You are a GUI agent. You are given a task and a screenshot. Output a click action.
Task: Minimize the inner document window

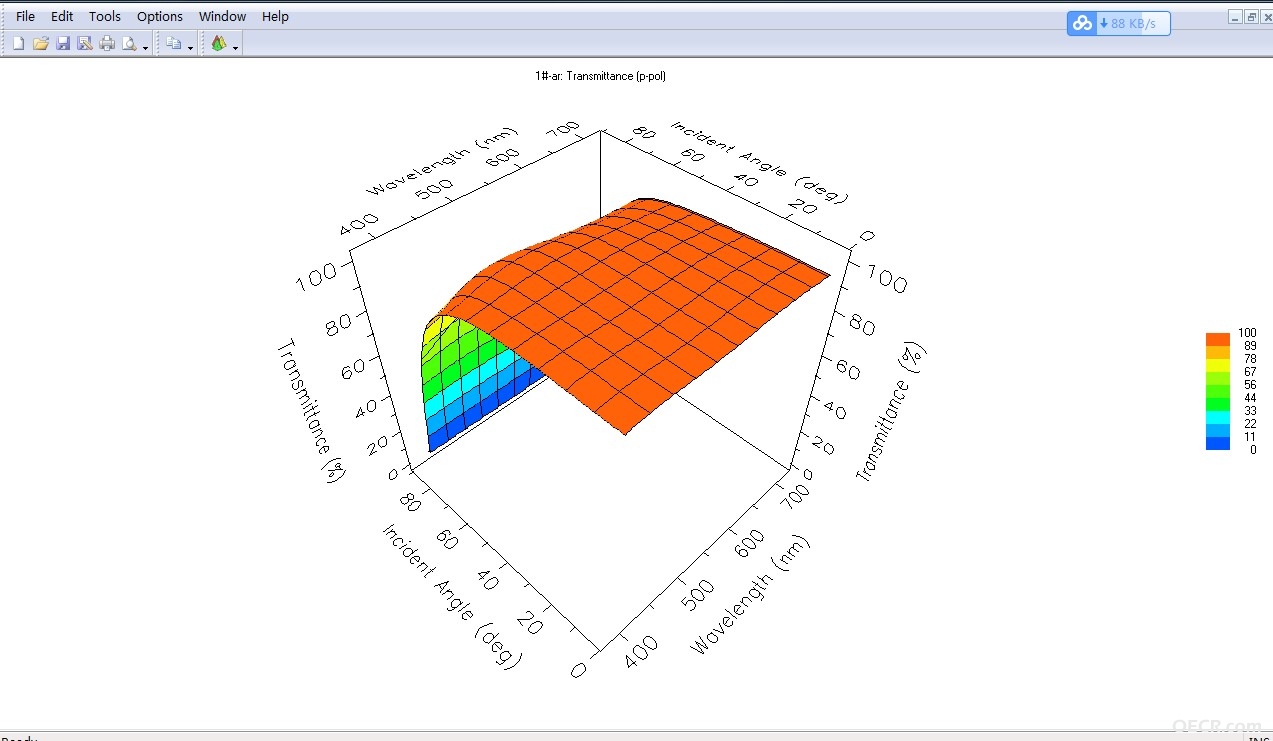pos(1236,17)
